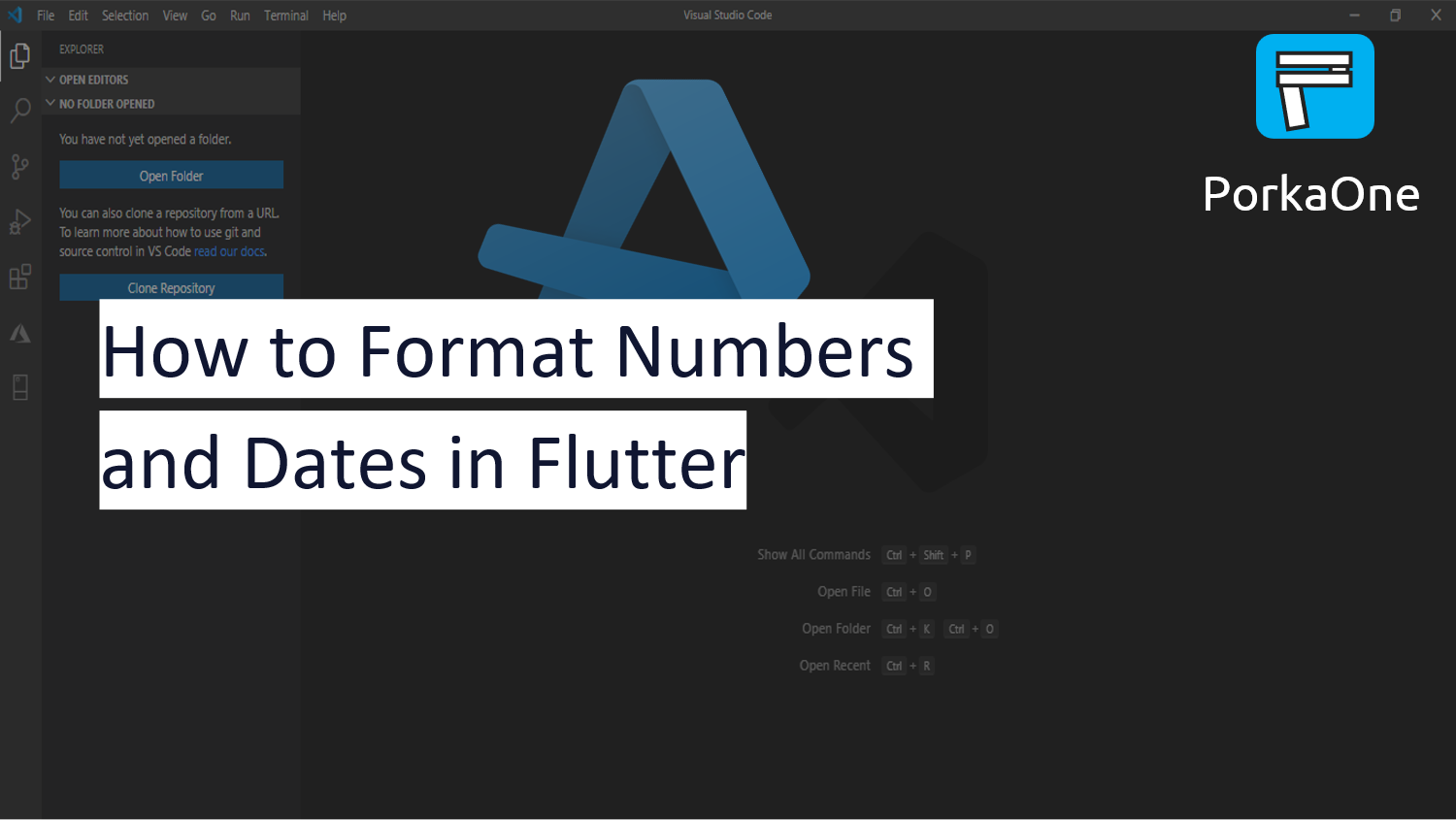Screen dimensions: 1456x820
Task: Open the Run menu
Action: 240,16
